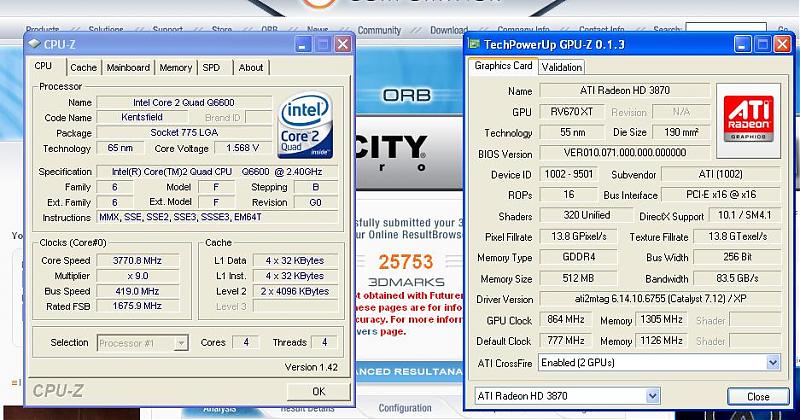Switch to the Cache tab in CPU-Z
Viewport: 800px width, 420px height.
[x=83, y=67]
